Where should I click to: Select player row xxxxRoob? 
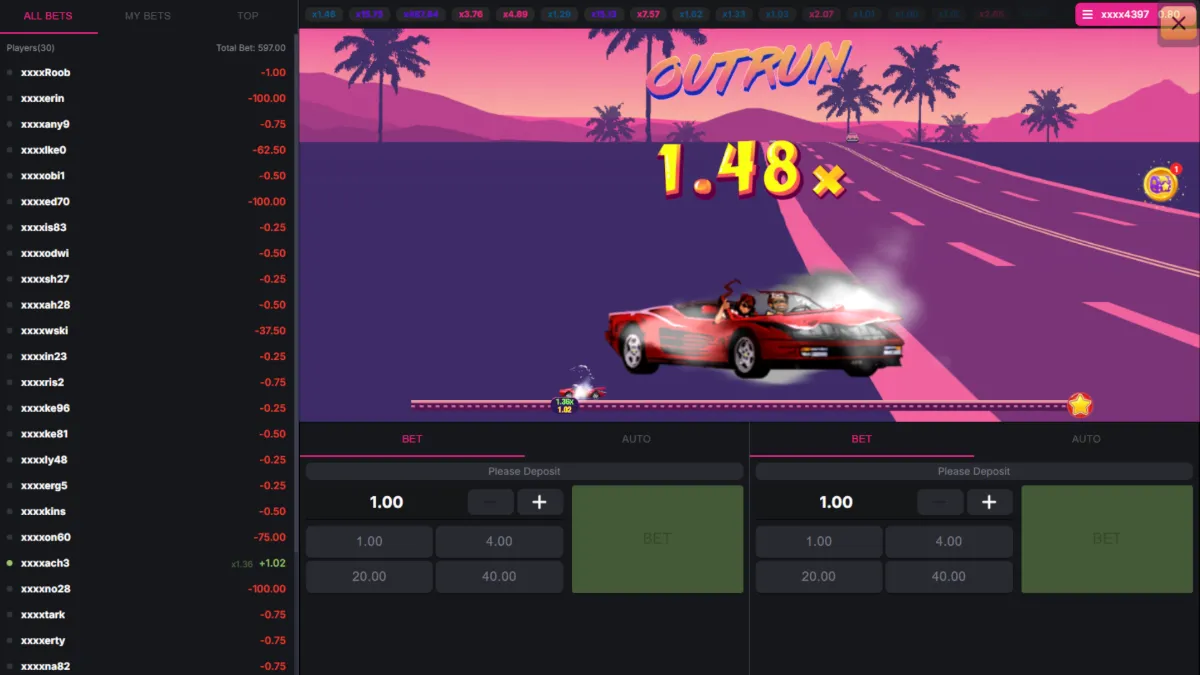coord(147,73)
